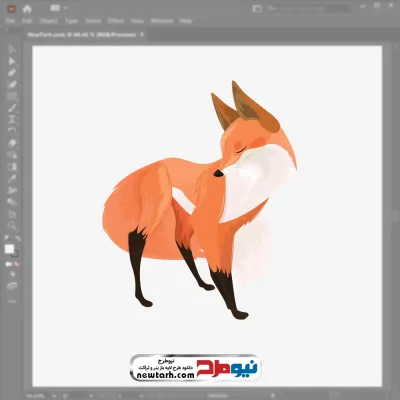Select the Pen tool
Image resolution: width=400 pixels, height=400 pixels.
point(12,73)
